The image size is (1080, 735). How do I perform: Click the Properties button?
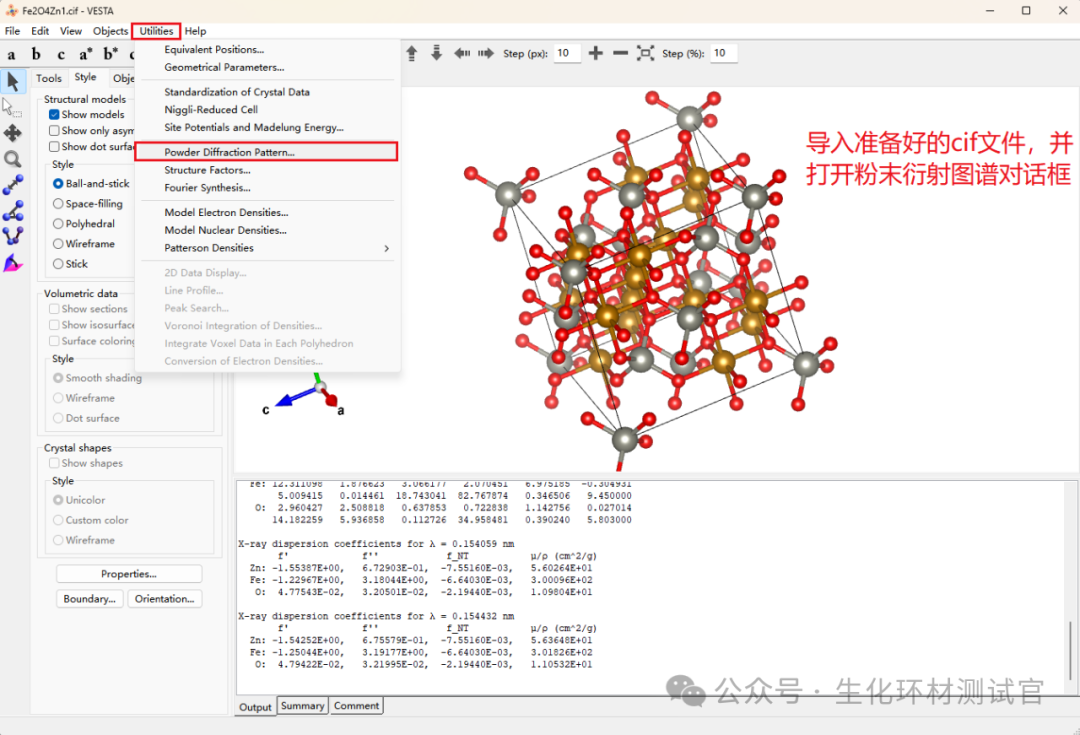tap(129, 574)
